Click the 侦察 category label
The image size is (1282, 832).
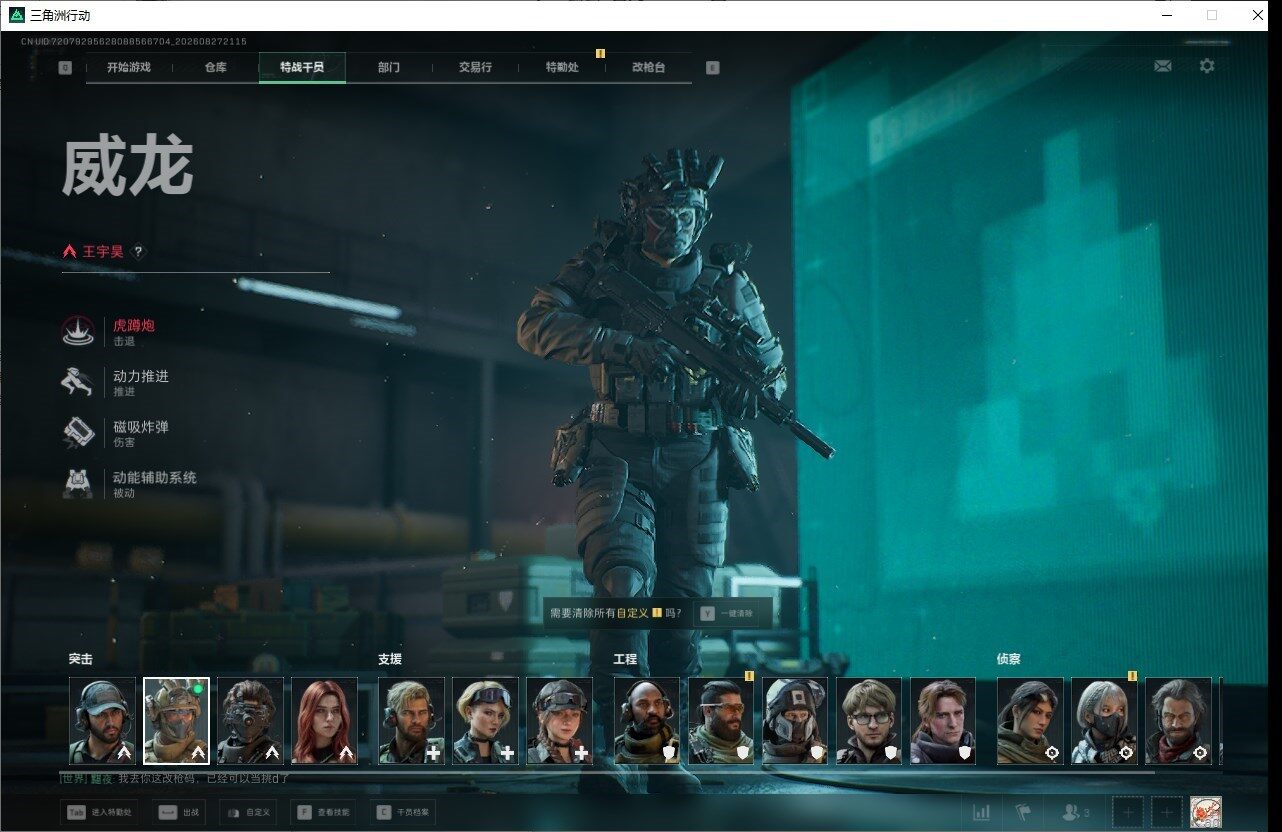click(1009, 659)
